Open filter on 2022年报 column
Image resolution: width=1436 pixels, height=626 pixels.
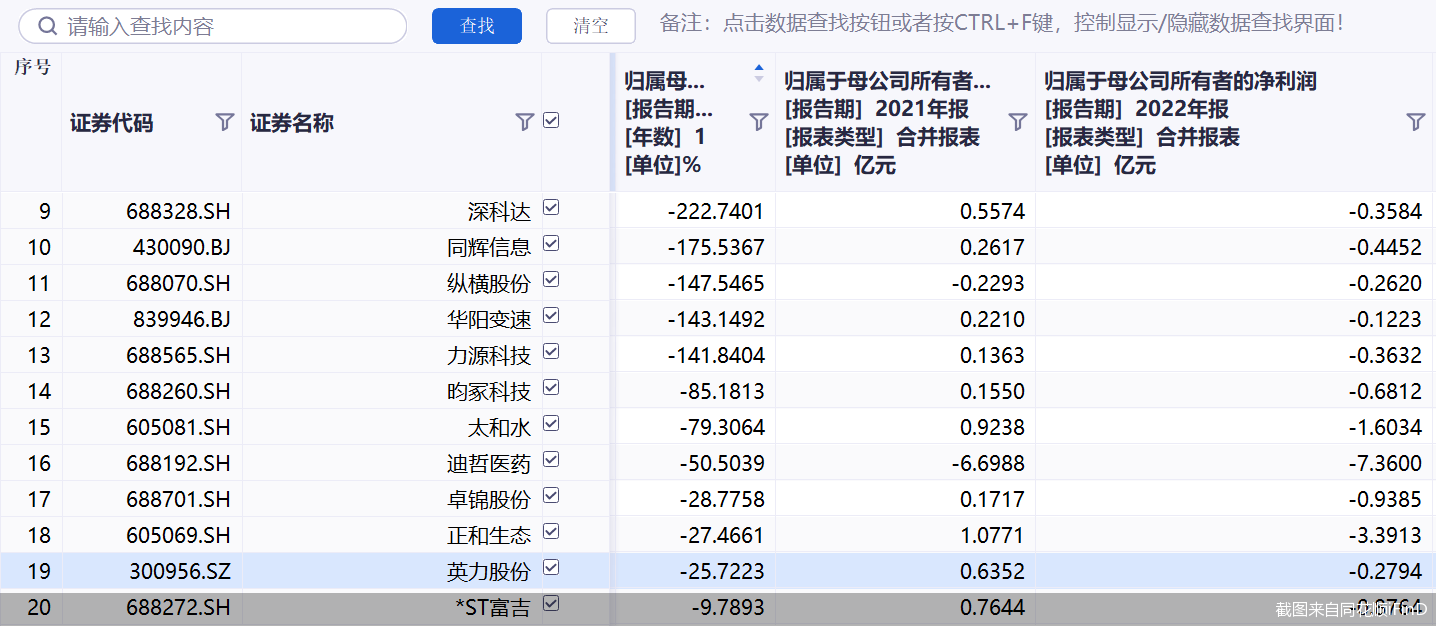[1416, 122]
